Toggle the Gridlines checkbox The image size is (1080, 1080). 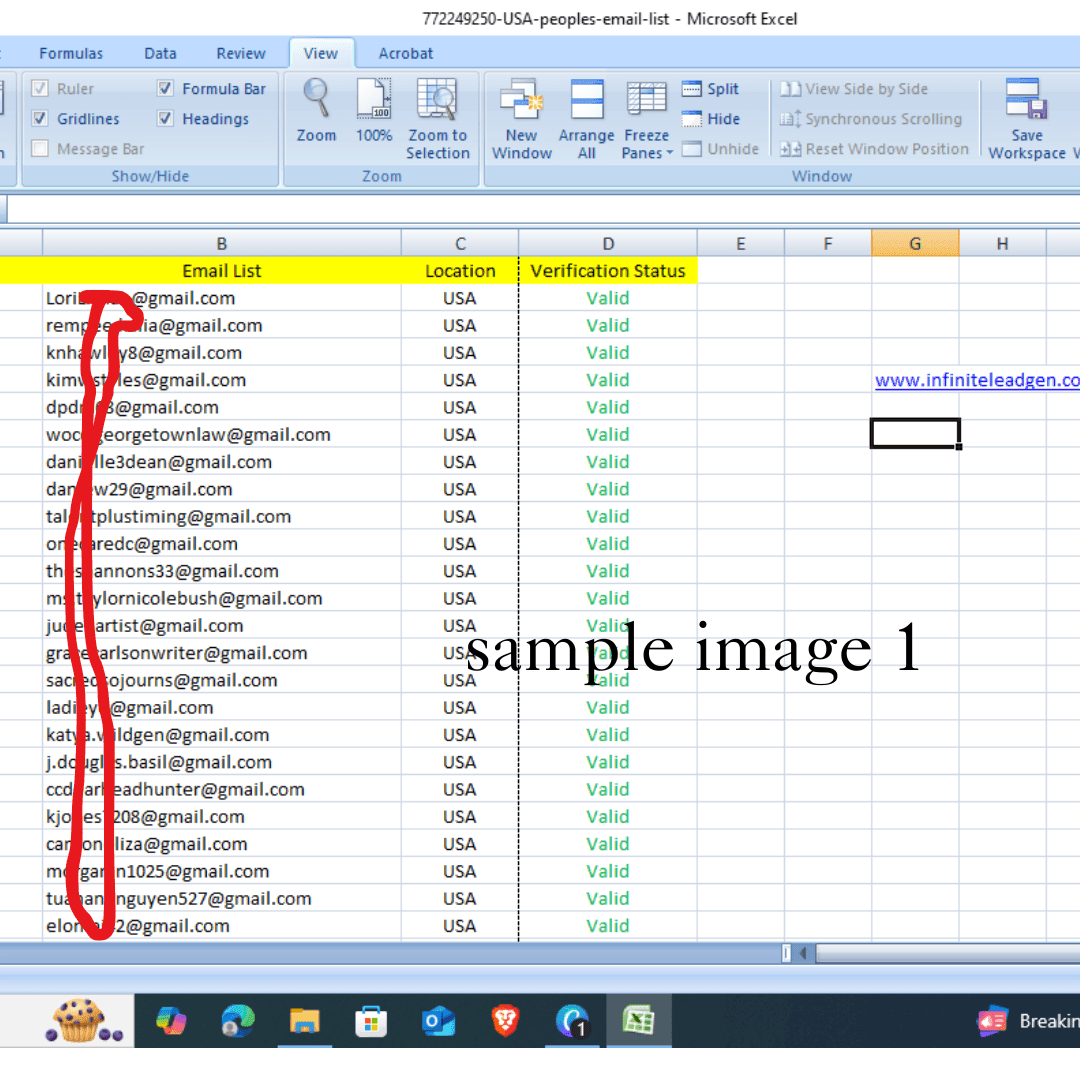click(x=40, y=119)
